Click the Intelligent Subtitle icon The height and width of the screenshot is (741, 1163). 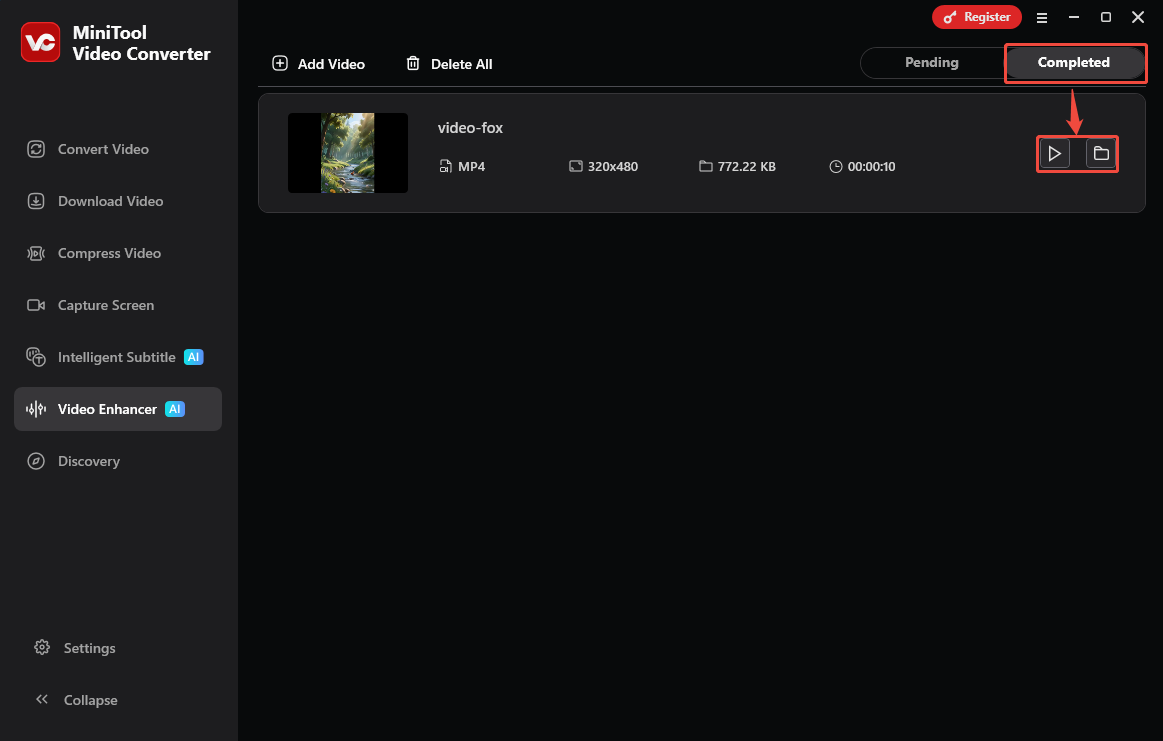[36, 357]
